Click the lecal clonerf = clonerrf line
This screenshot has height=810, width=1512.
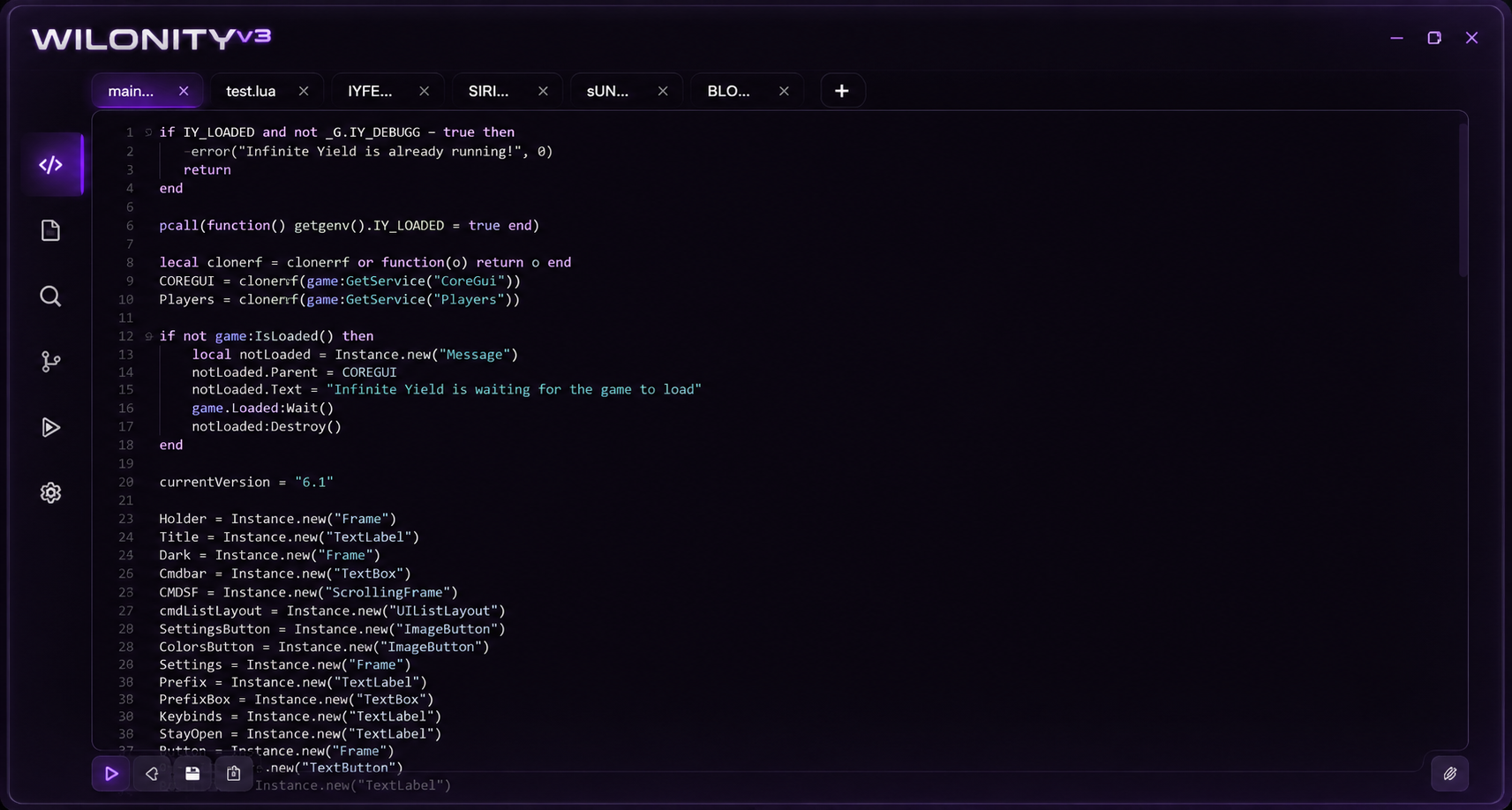[365, 263]
